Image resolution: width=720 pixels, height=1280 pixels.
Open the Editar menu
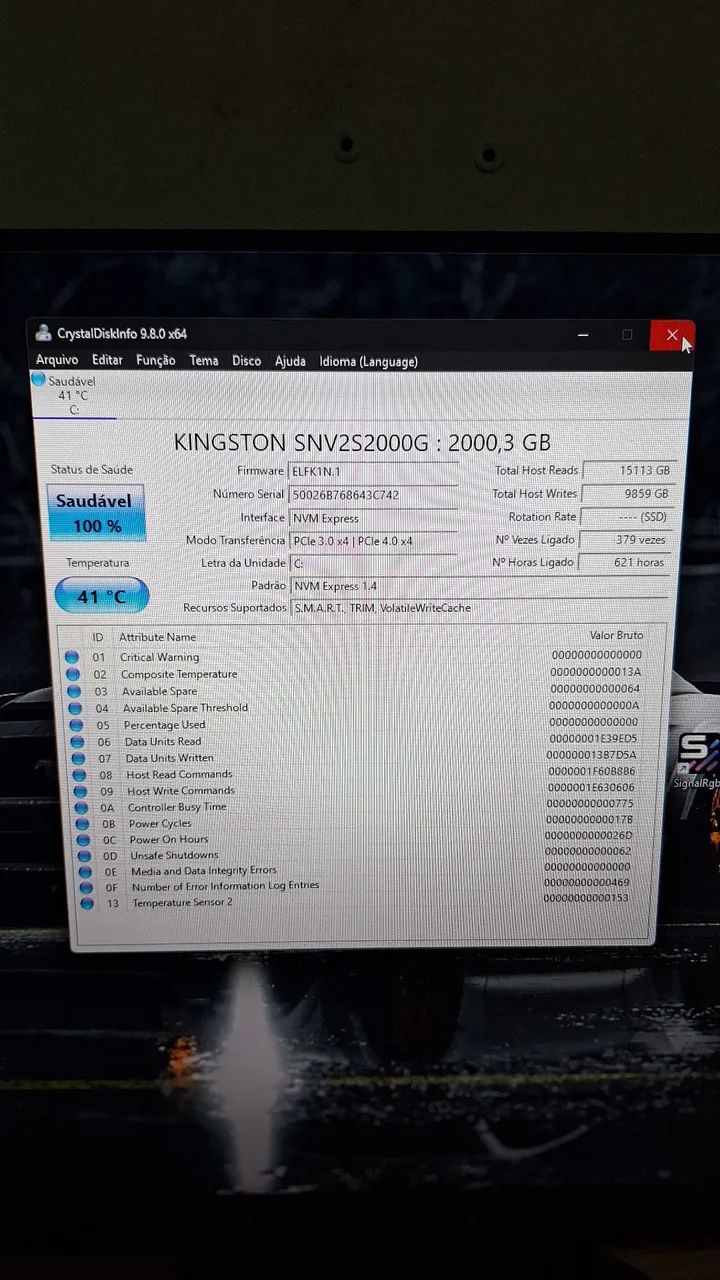[x=107, y=360]
